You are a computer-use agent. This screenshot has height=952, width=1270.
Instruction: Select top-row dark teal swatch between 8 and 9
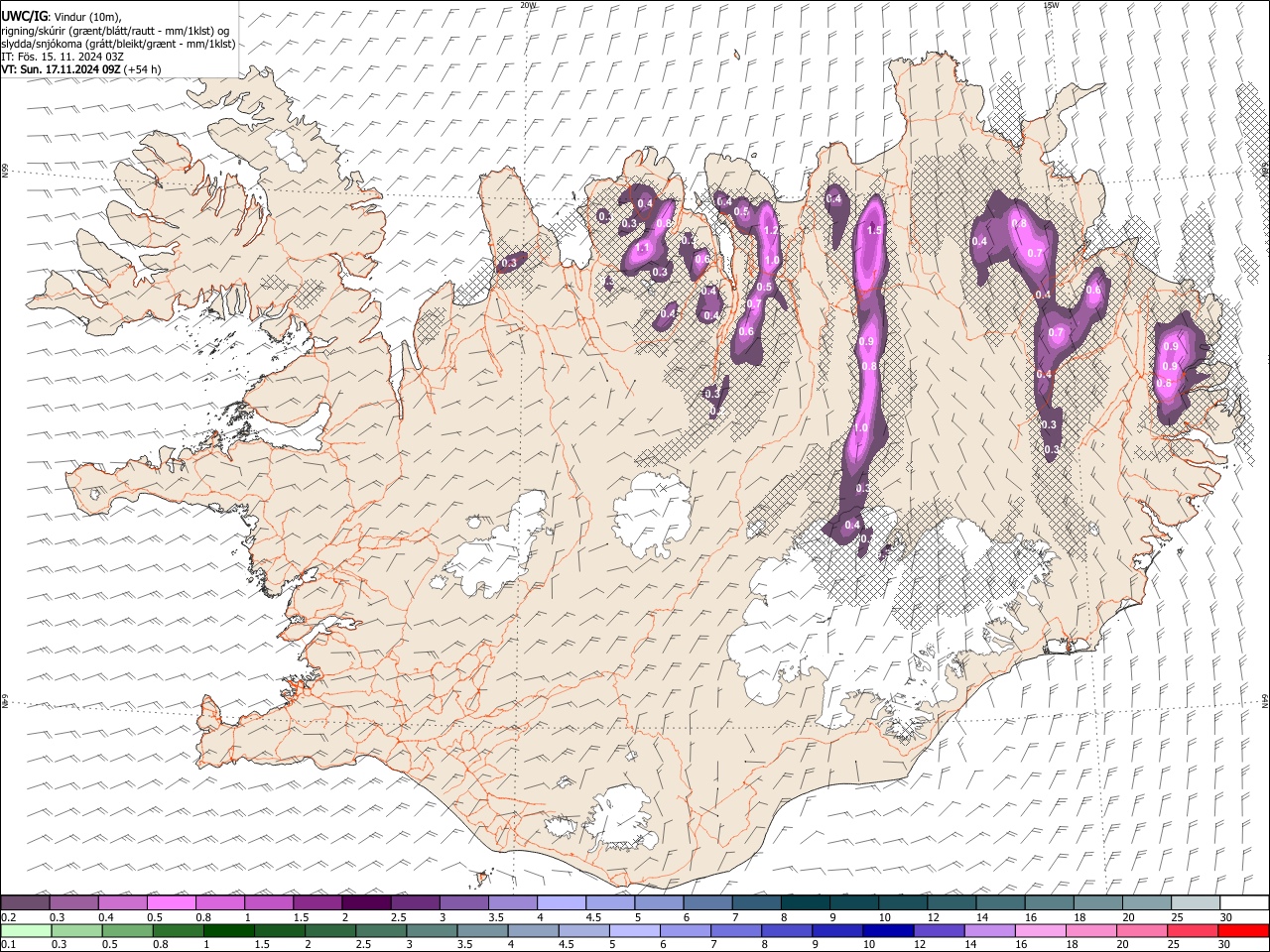(806, 903)
